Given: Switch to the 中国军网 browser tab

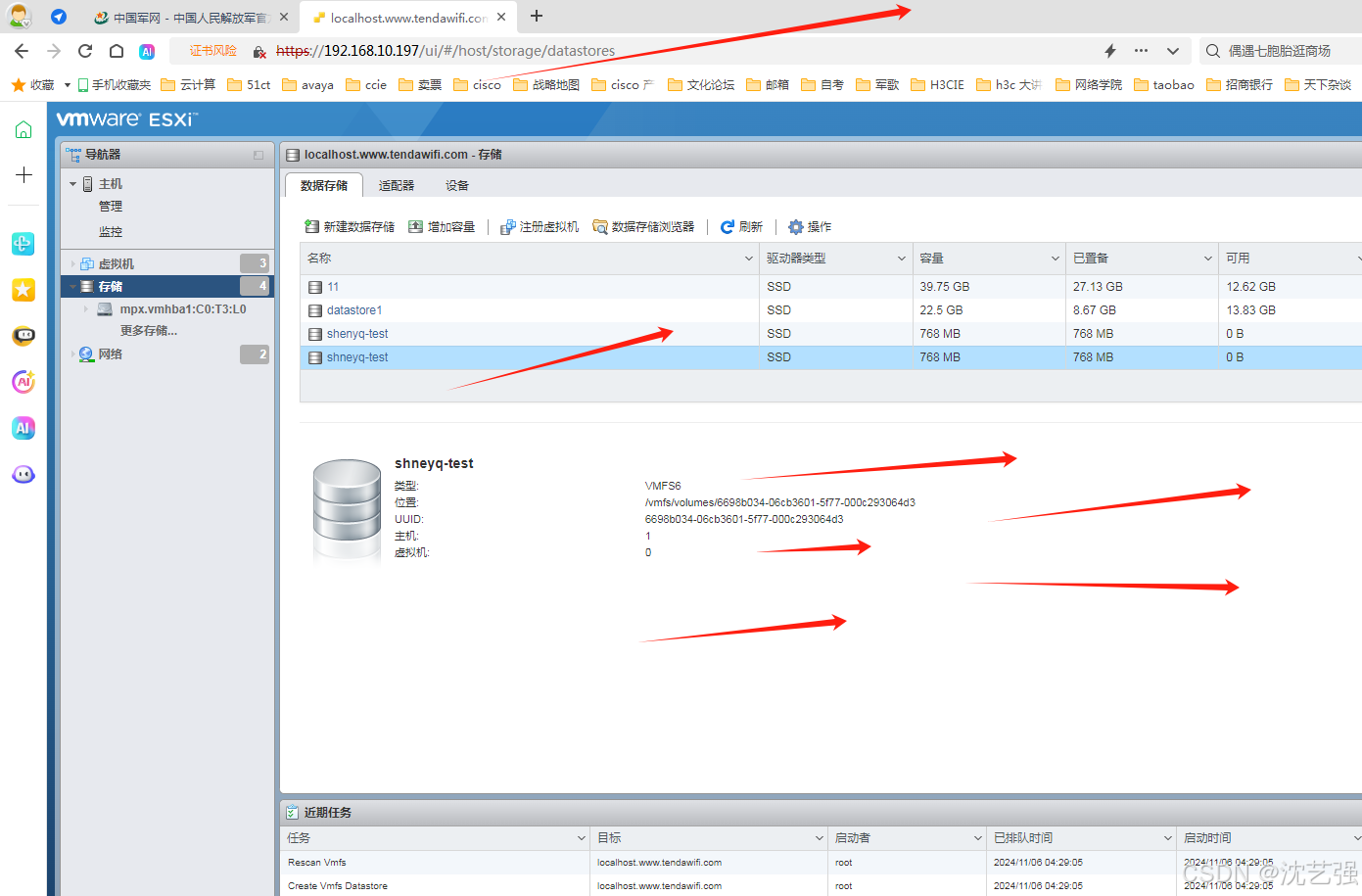Looking at the screenshot, I should coord(191,17).
